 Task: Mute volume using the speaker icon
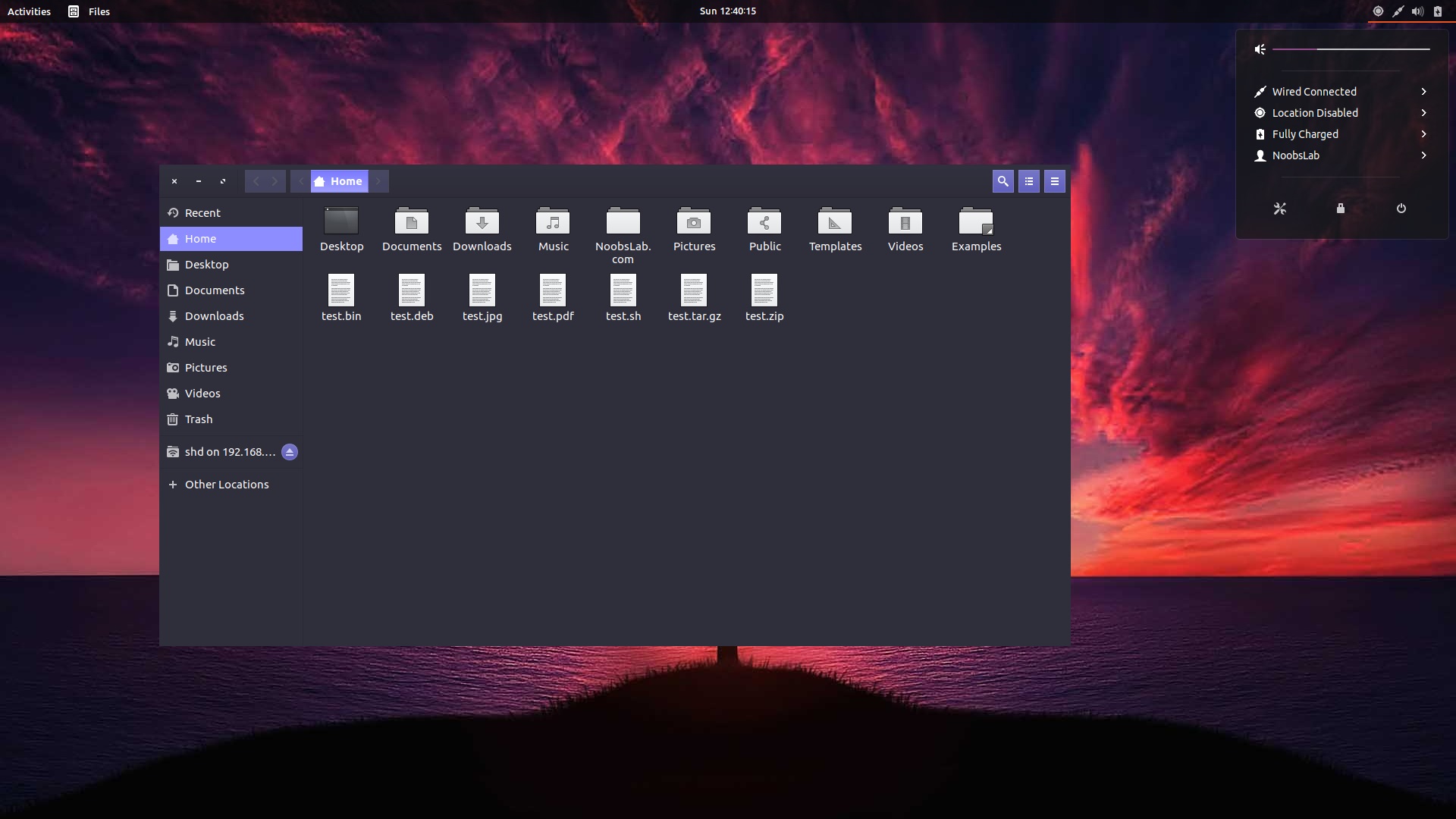[1260, 49]
